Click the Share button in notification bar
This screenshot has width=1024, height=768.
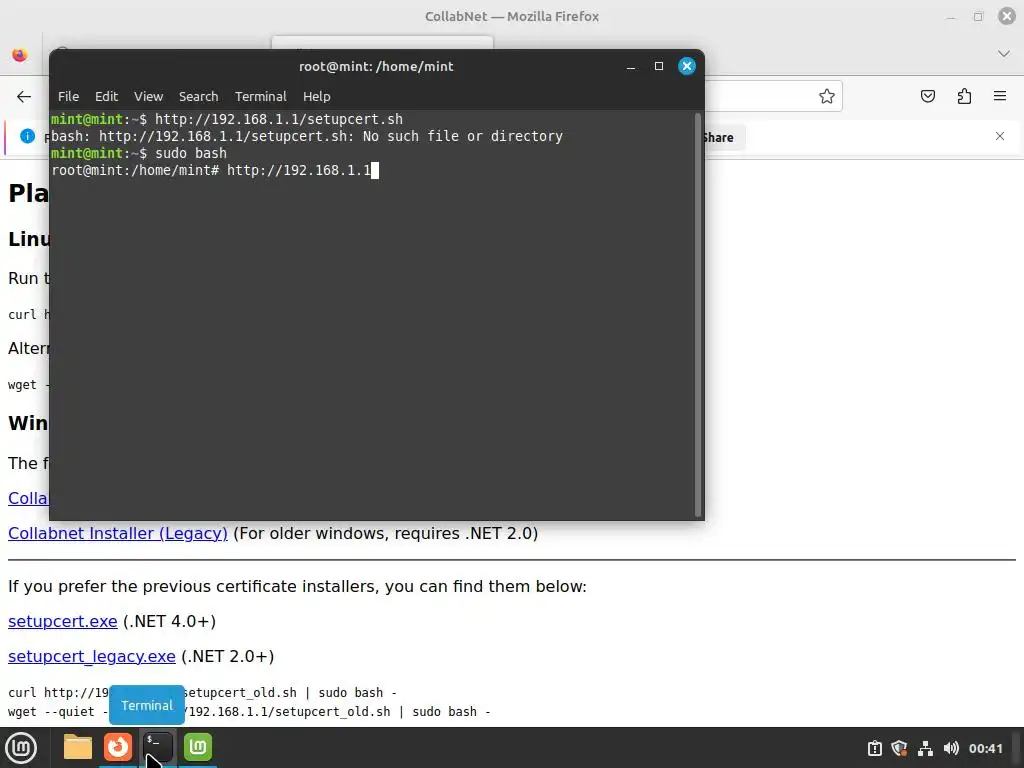point(718,138)
